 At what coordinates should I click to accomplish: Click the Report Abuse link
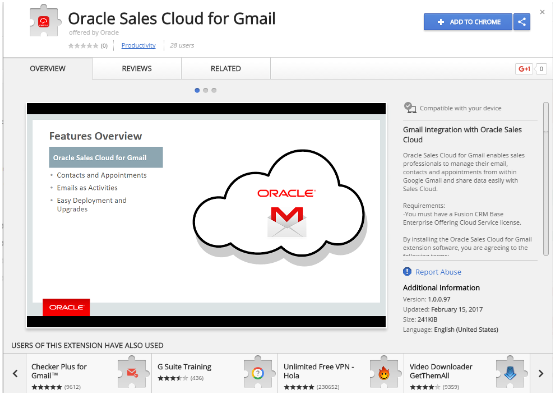(x=438, y=272)
